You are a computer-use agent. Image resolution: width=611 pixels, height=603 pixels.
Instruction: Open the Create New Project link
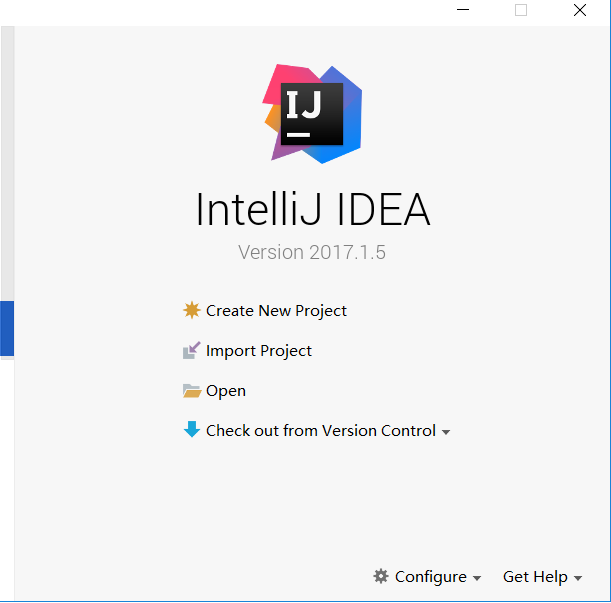click(x=276, y=311)
